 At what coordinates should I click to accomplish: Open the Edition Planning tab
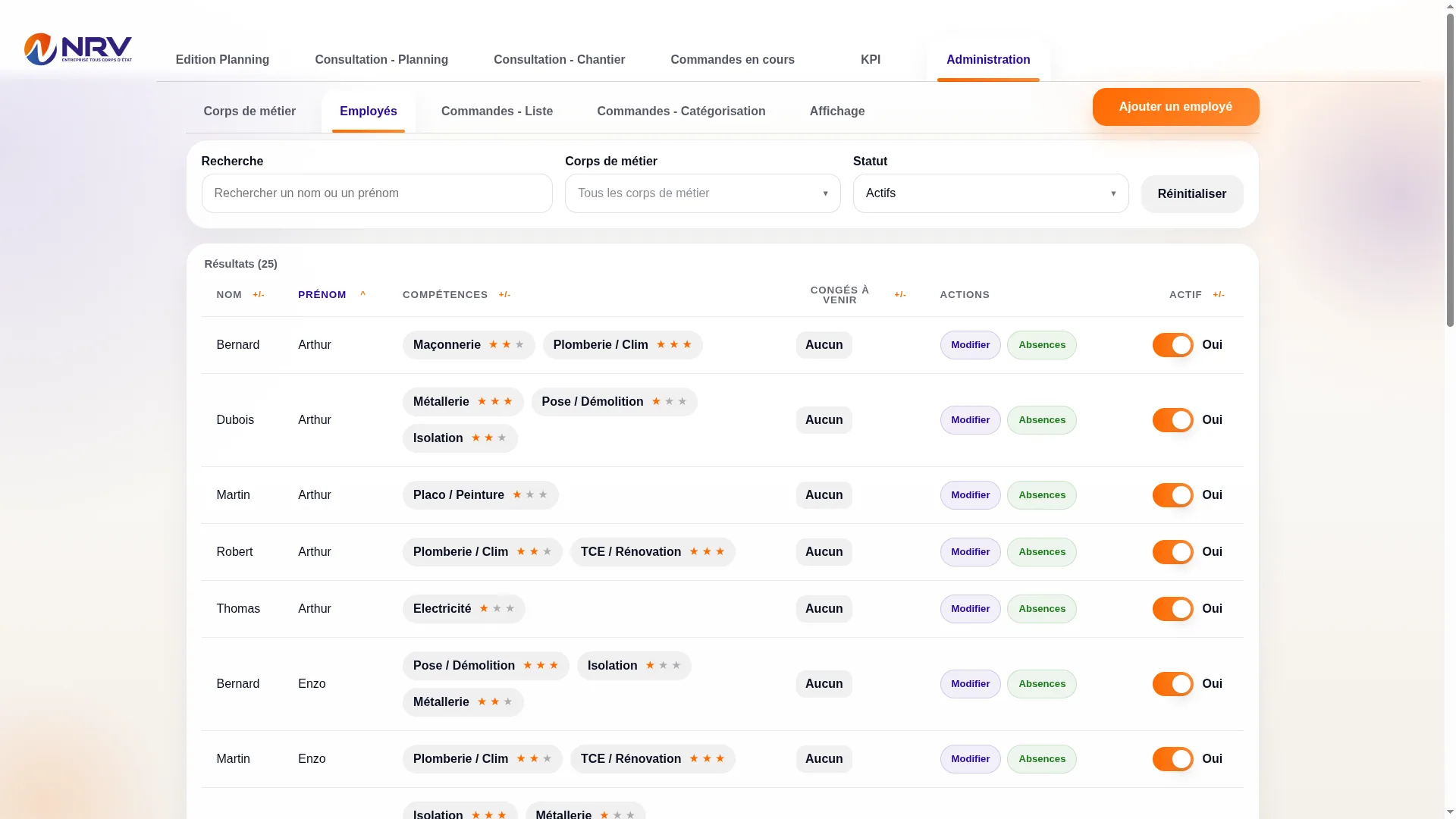click(x=222, y=60)
